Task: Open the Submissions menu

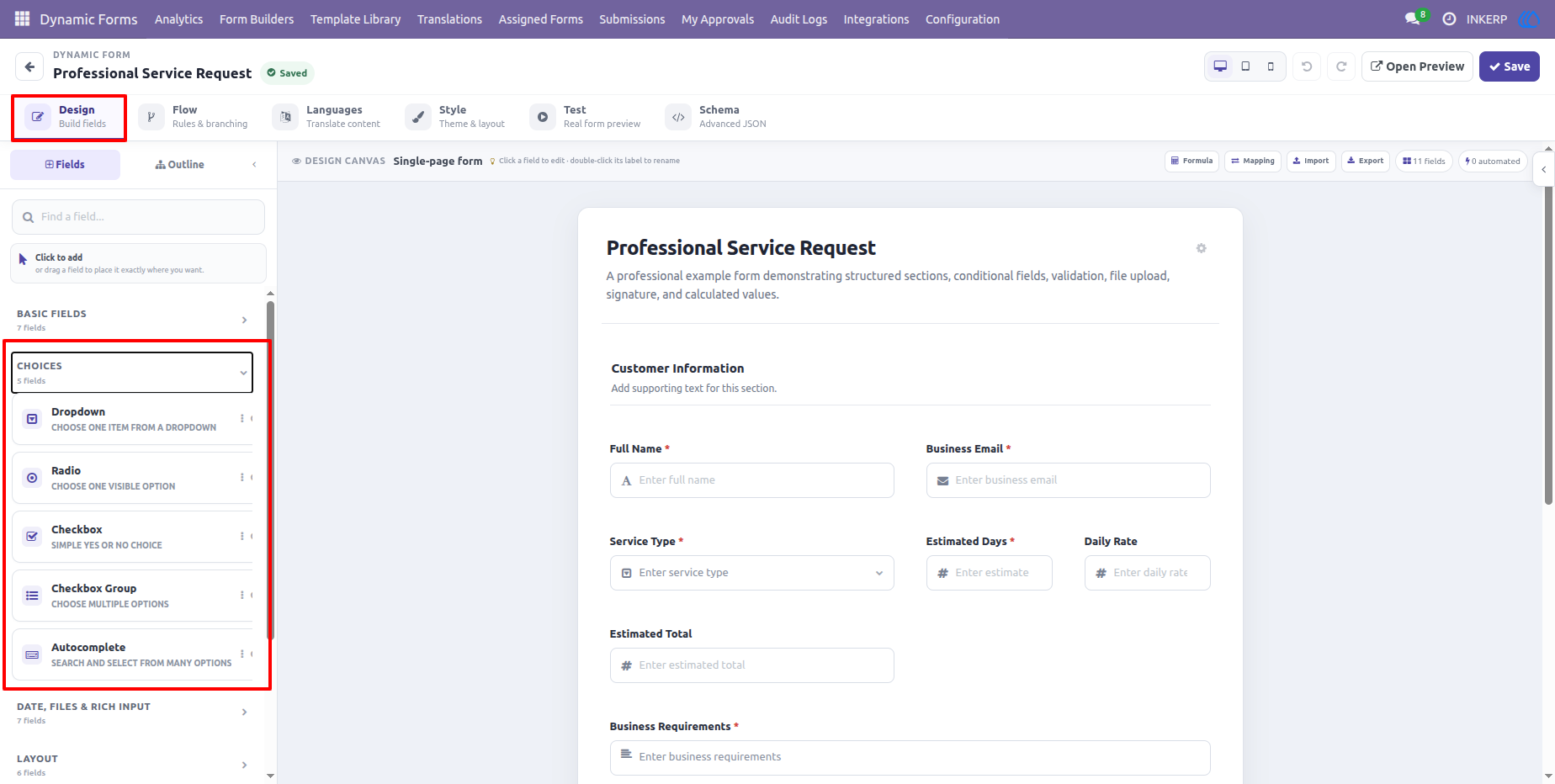Action: (632, 19)
